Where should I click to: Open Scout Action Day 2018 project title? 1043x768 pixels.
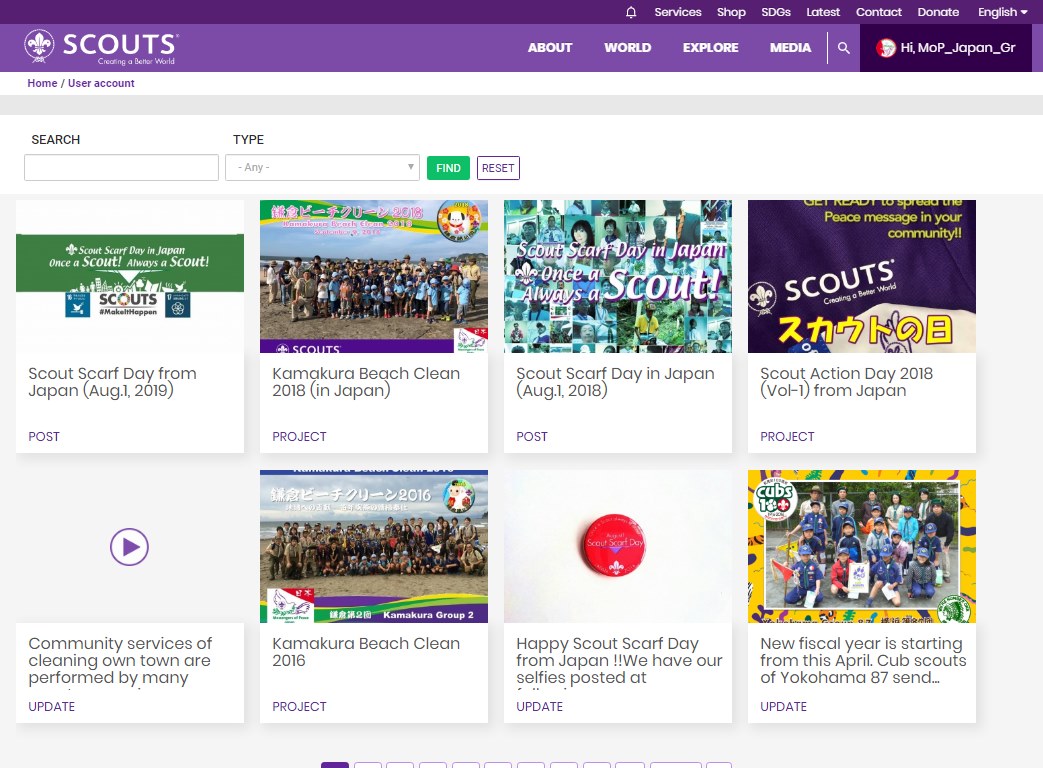(x=846, y=382)
